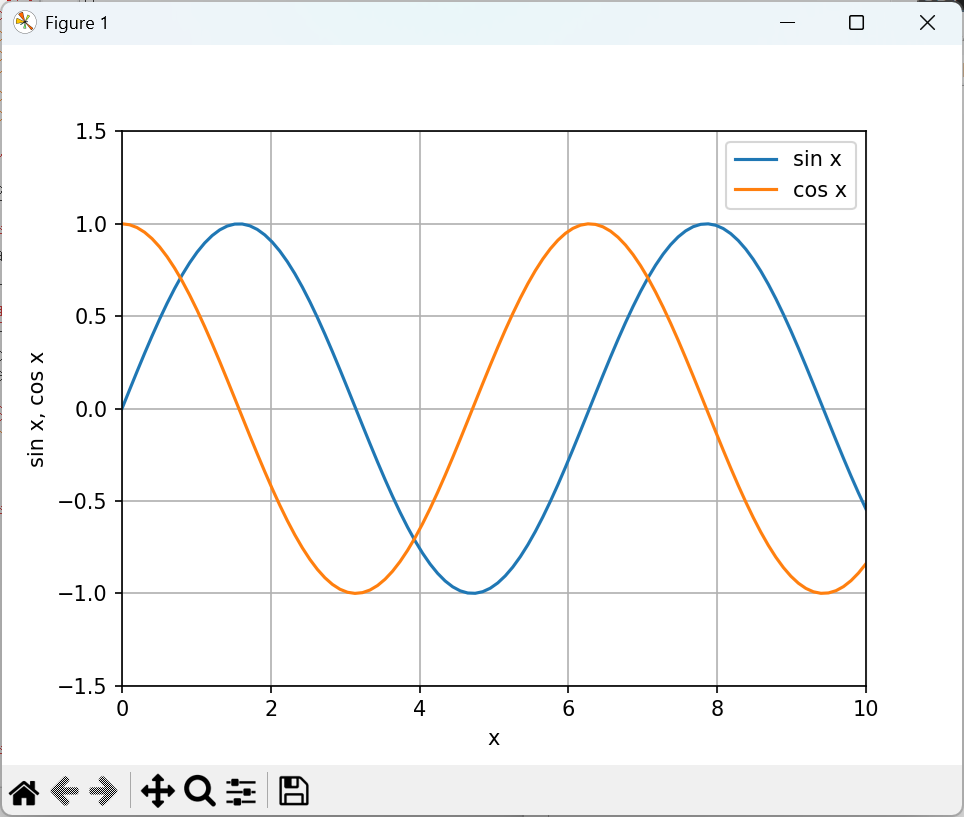The height and width of the screenshot is (817, 964).
Task: Click the "Figure 1" window title text
Action: pos(76,23)
